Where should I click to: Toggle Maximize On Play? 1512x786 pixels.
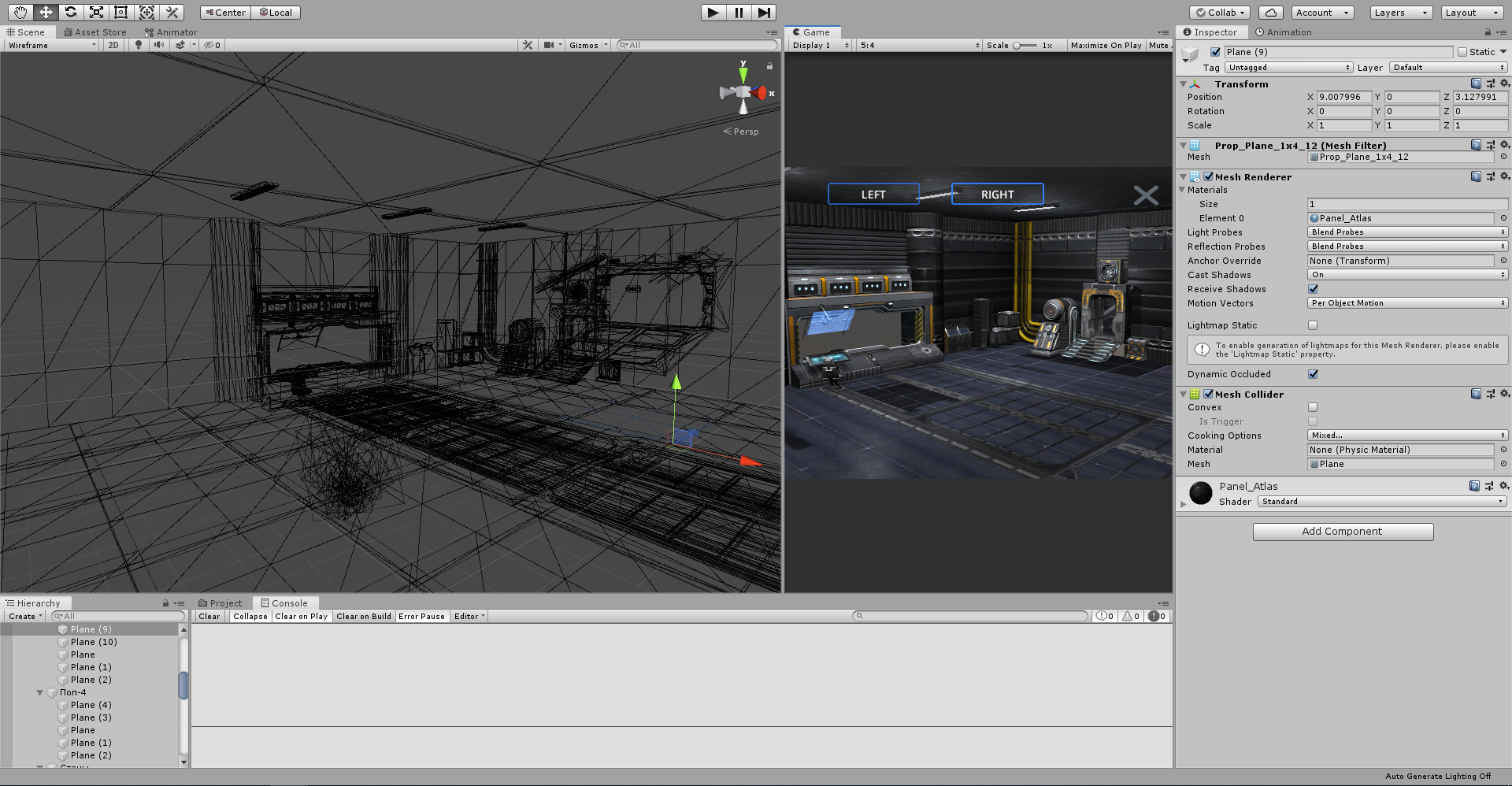tap(1106, 45)
